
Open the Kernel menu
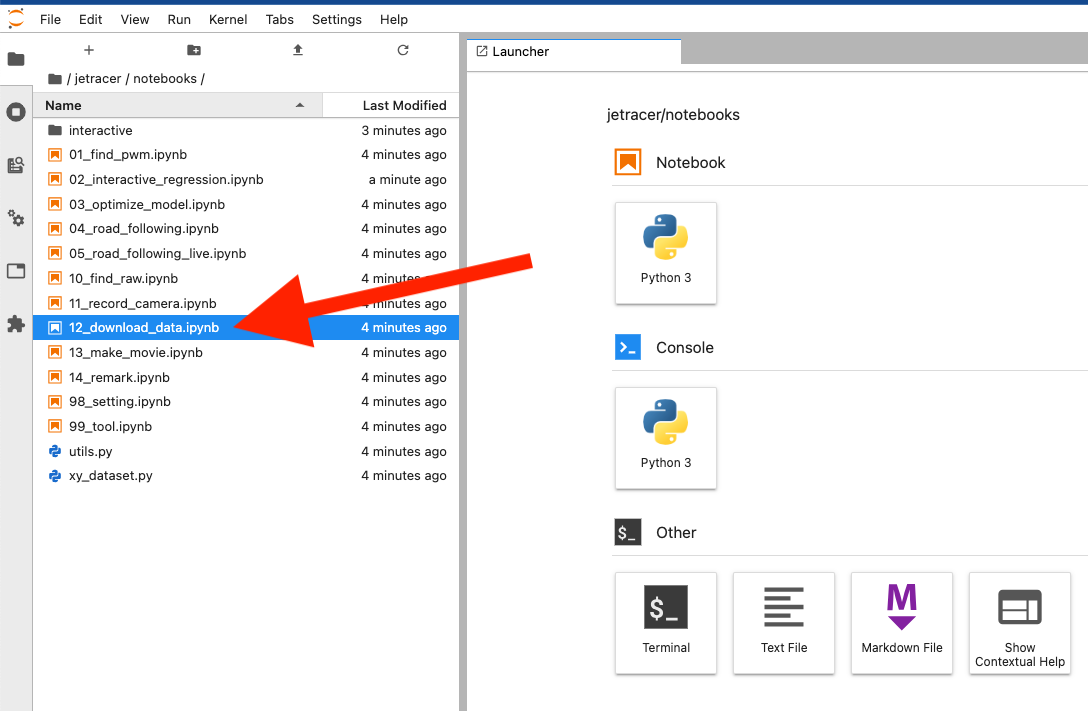[x=228, y=19]
